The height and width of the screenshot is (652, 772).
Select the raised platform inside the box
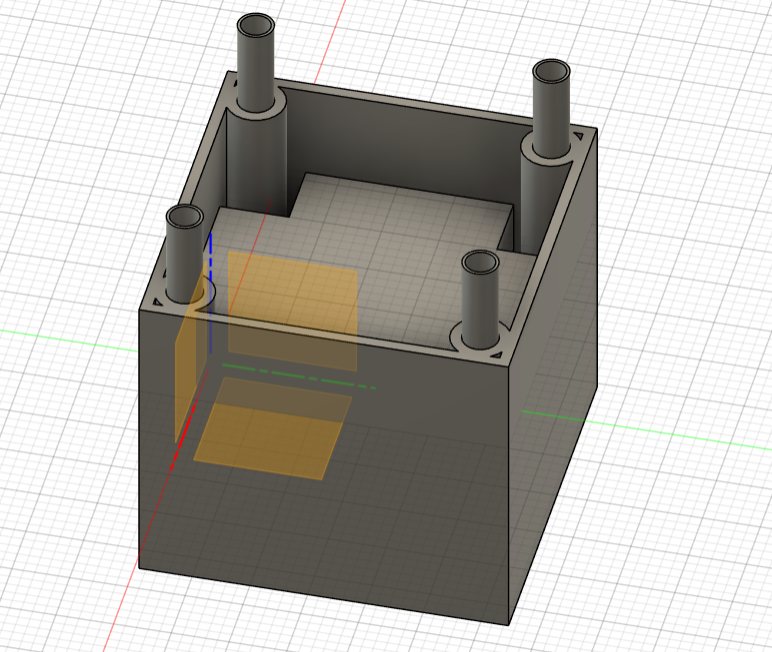(394, 256)
